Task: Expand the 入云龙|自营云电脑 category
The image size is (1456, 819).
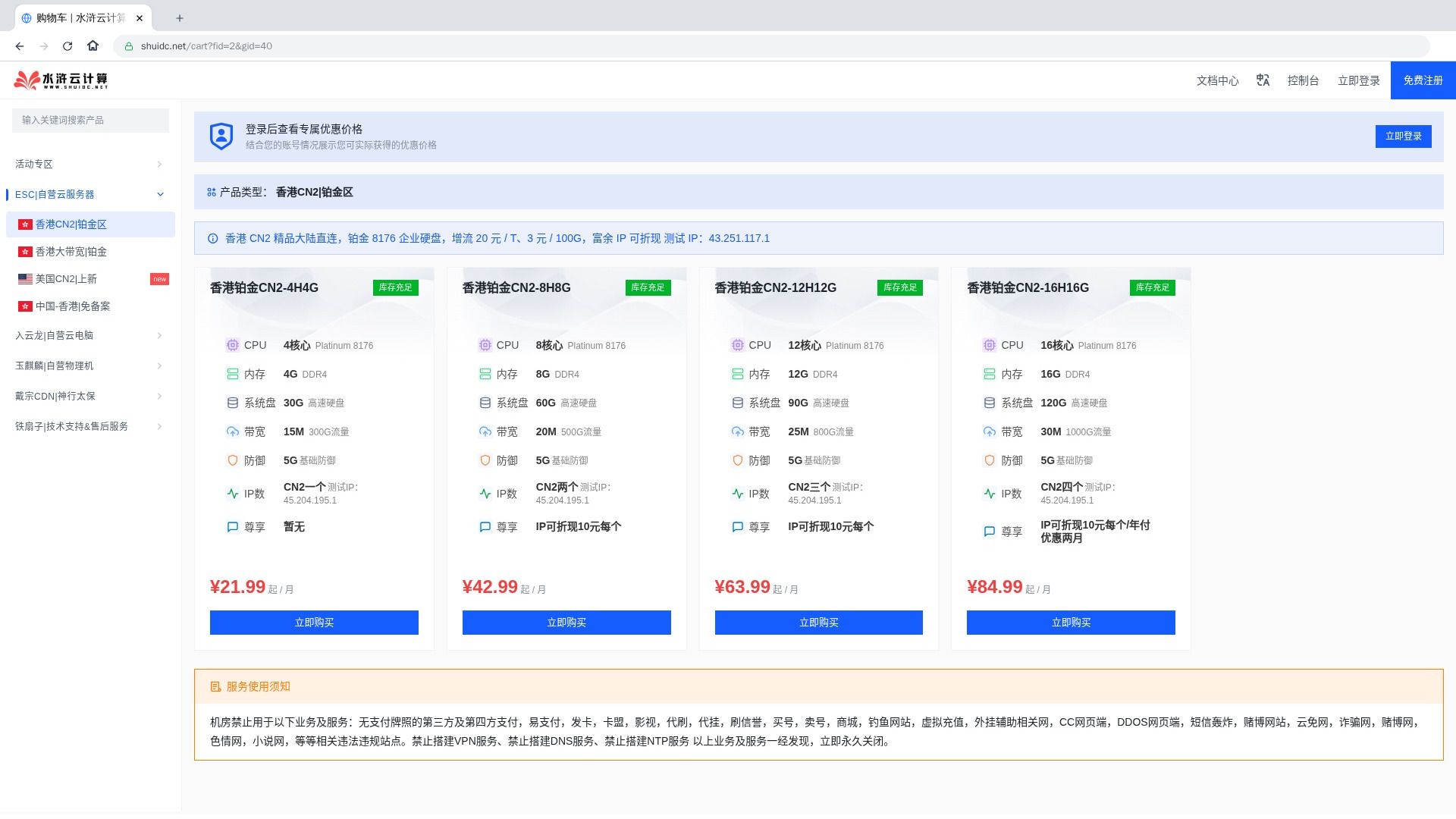Action: [x=89, y=336]
